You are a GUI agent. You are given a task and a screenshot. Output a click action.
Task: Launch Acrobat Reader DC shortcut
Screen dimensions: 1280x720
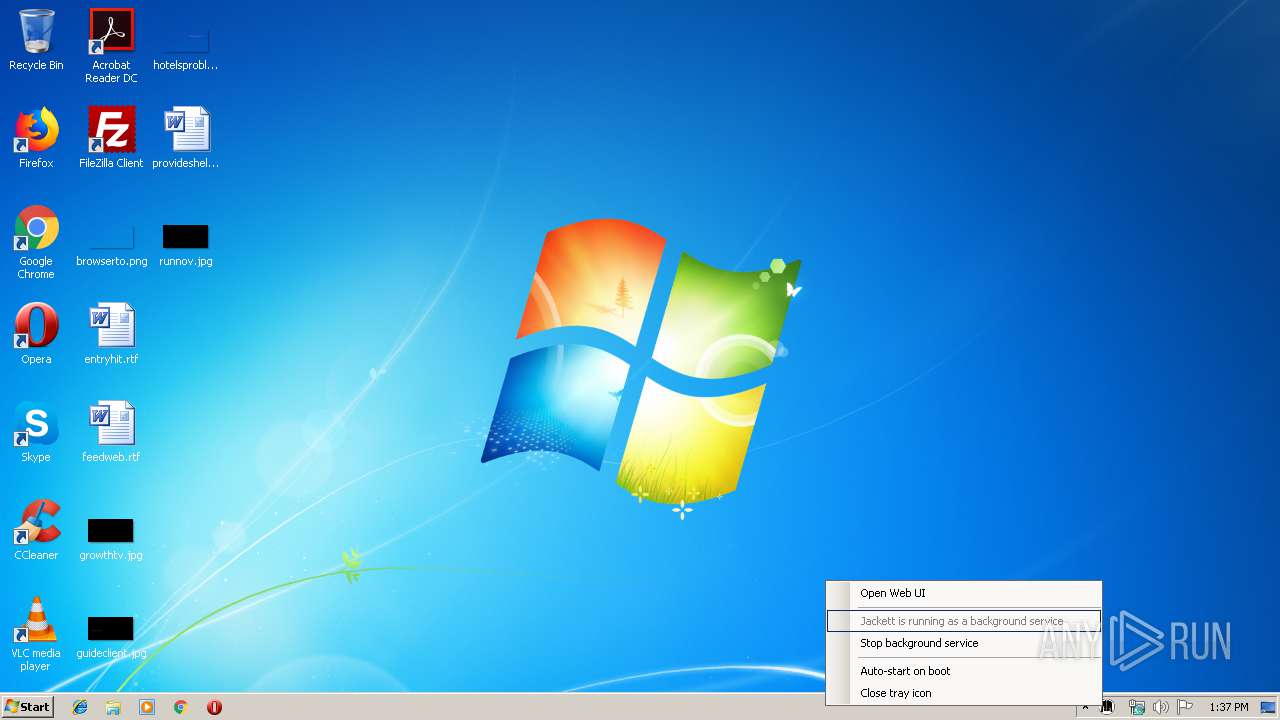pos(111,46)
